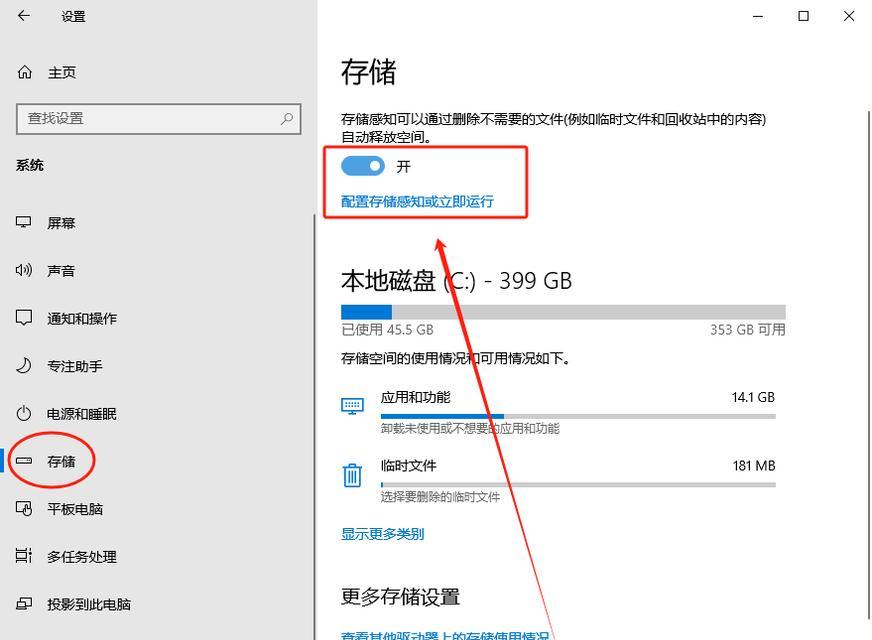Select the 通知和操作 notification icon
The width and height of the screenshot is (872, 640).
point(23,318)
